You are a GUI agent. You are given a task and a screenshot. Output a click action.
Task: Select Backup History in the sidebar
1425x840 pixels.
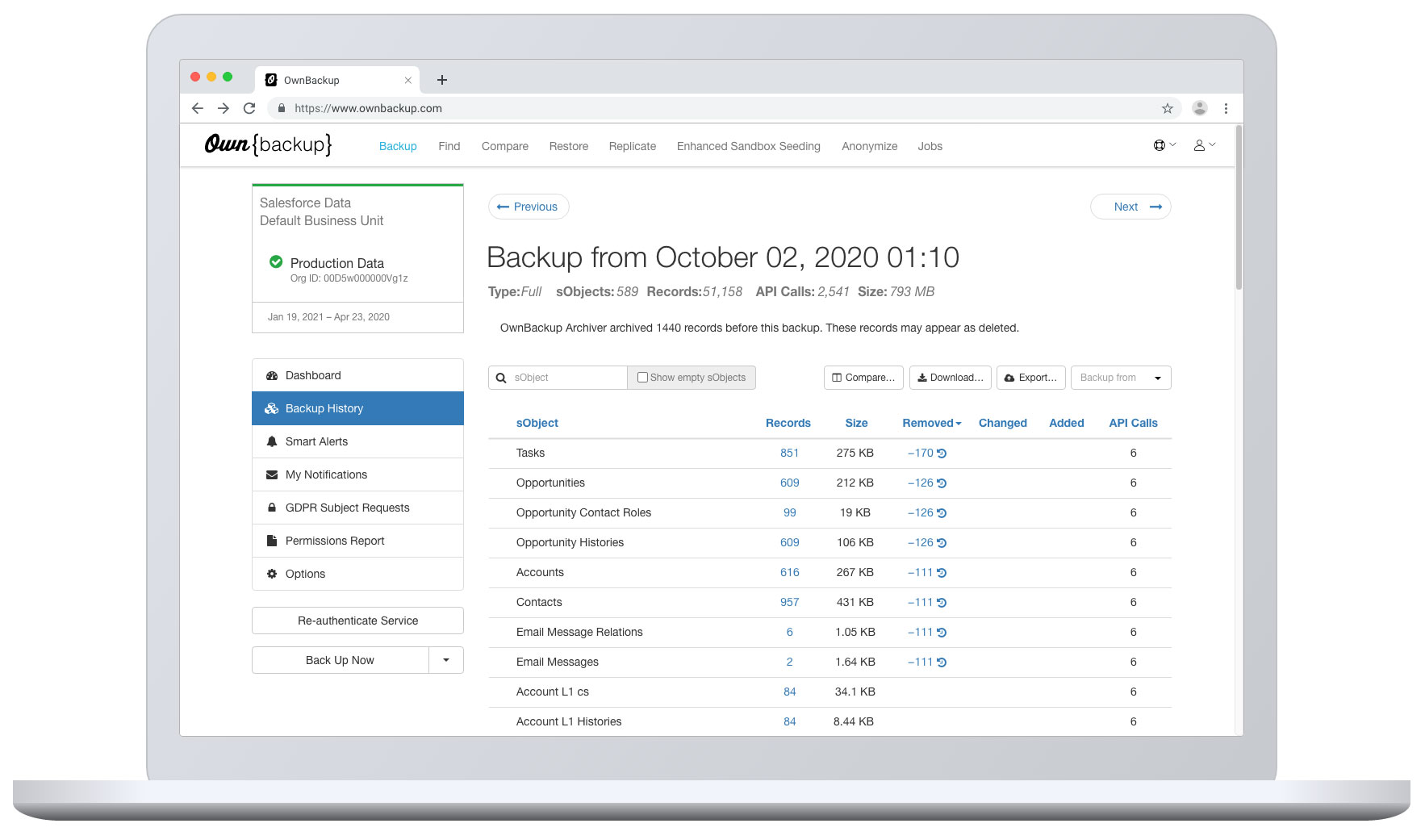(x=357, y=408)
